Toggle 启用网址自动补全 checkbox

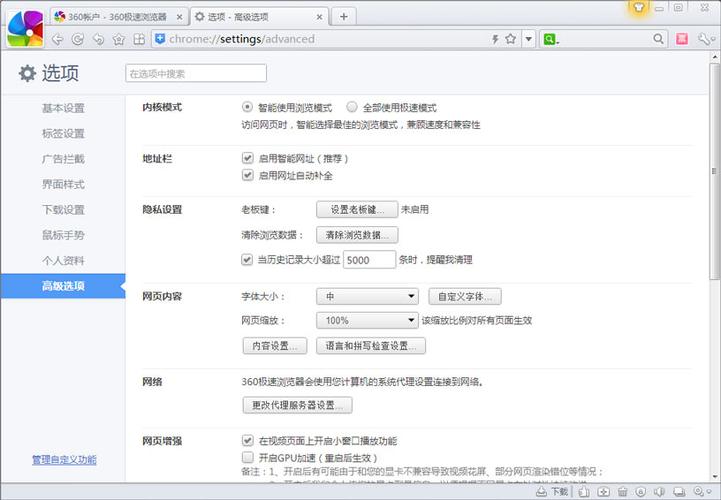[247, 175]
